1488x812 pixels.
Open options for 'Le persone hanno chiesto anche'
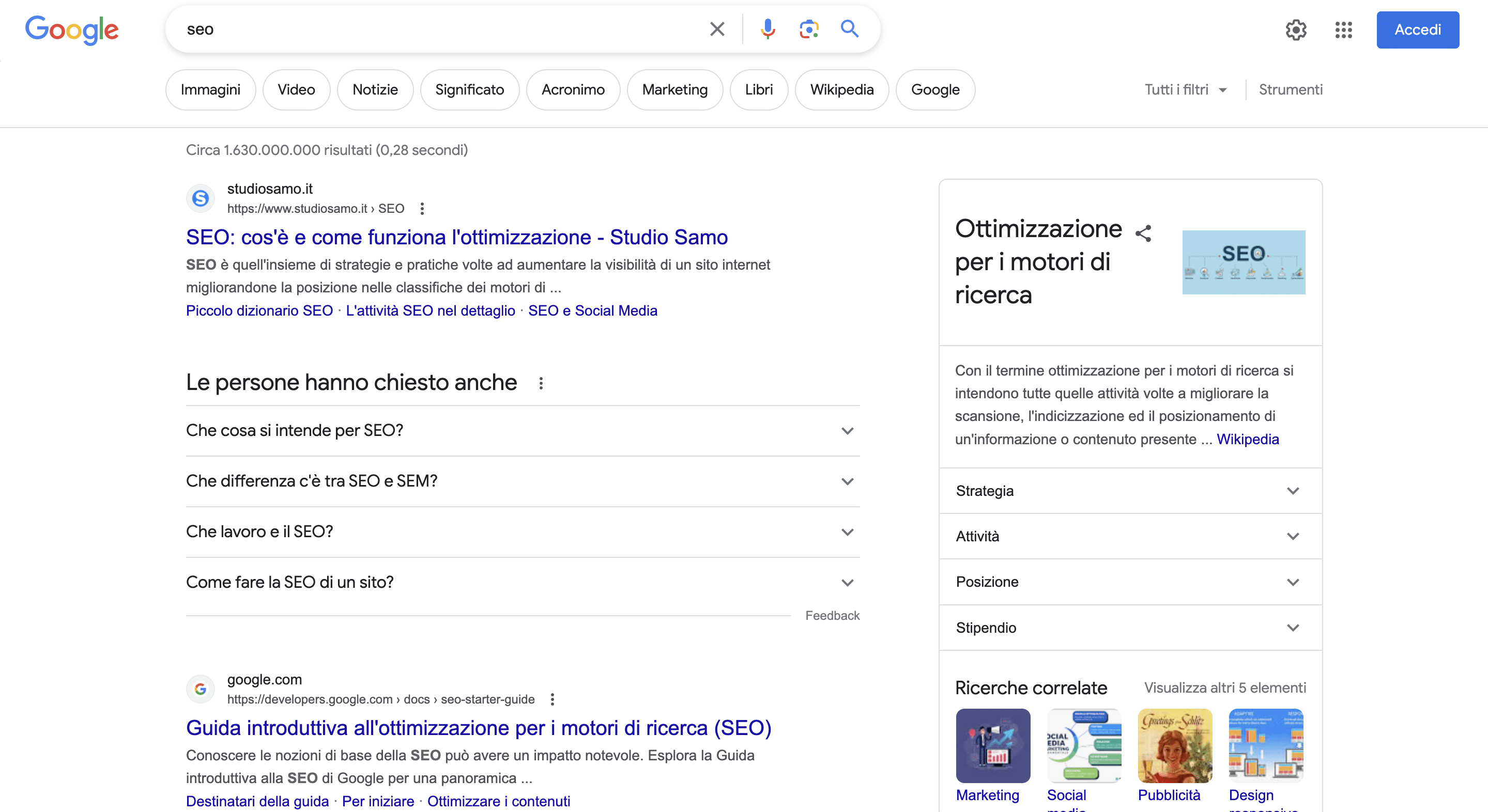pyautogui.click(x=541, y=383)
